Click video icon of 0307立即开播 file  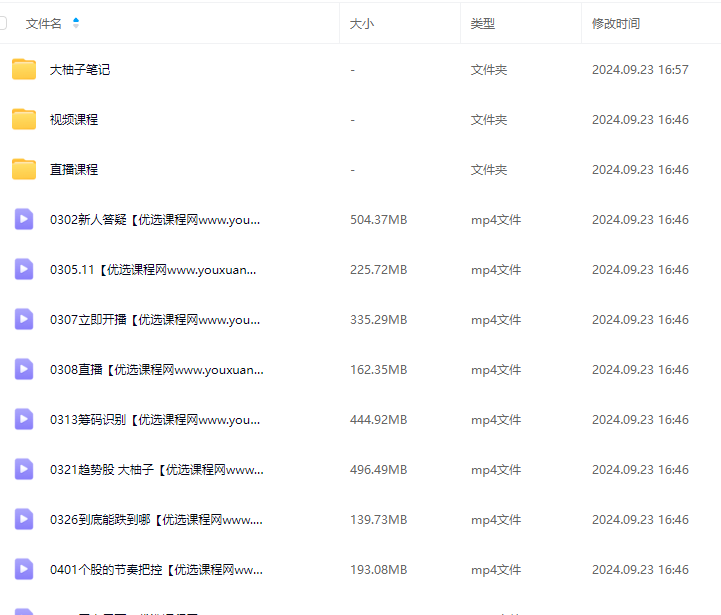tap(24, 319)
